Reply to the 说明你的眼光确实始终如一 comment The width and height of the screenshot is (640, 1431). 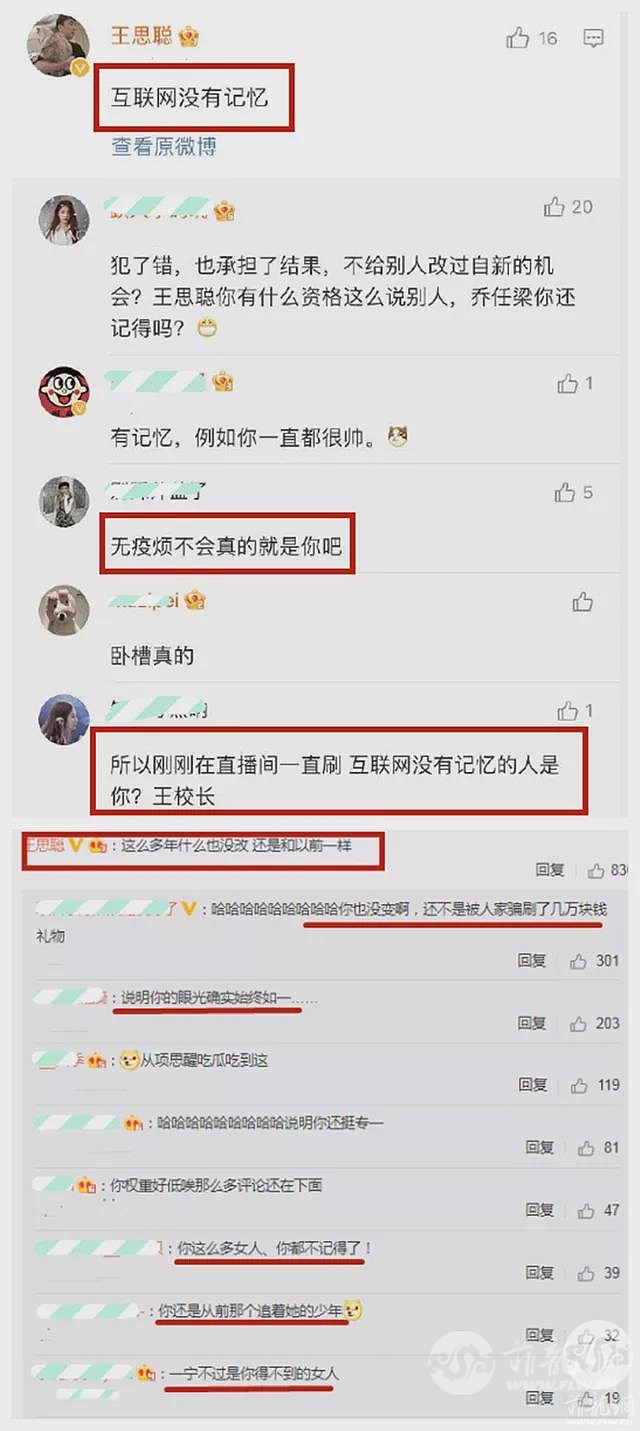click(532, 1024)
